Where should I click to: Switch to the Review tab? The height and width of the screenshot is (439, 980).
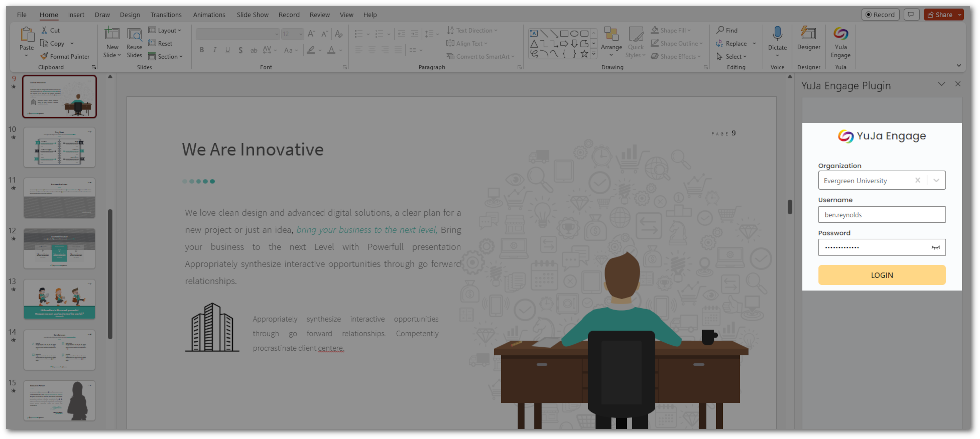(x=319, y=14)
